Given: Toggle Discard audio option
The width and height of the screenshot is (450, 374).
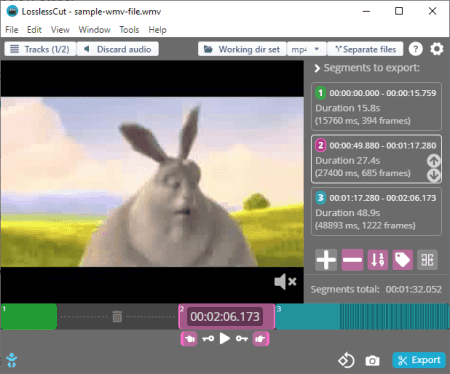Looking at the screenshot, I should pos(118,49).
